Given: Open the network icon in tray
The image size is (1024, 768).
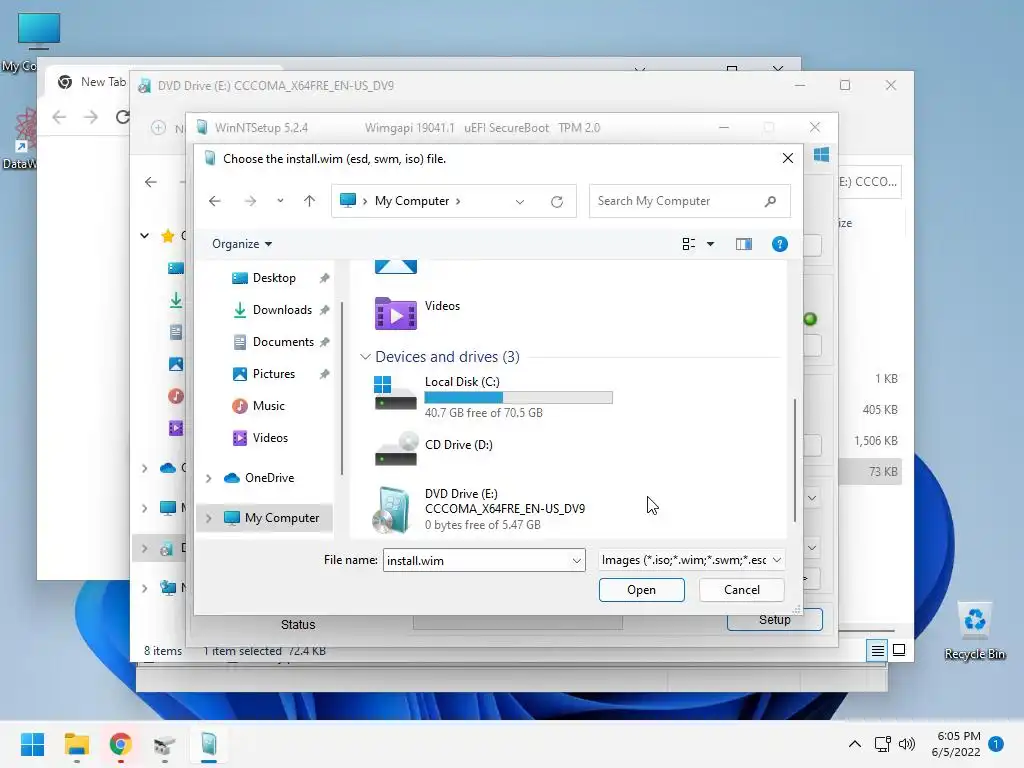Looking at the screenshot, I should point(882,744).
